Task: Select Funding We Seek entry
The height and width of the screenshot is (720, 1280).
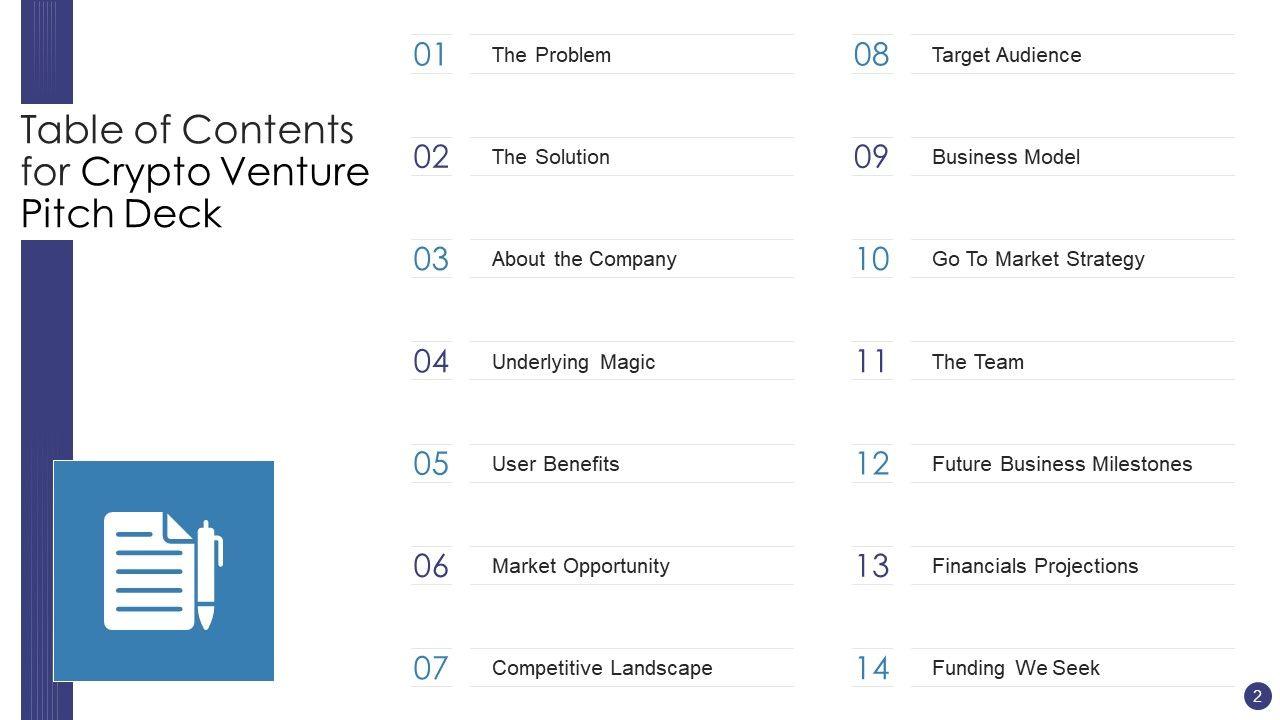Action: point(1015,668)
